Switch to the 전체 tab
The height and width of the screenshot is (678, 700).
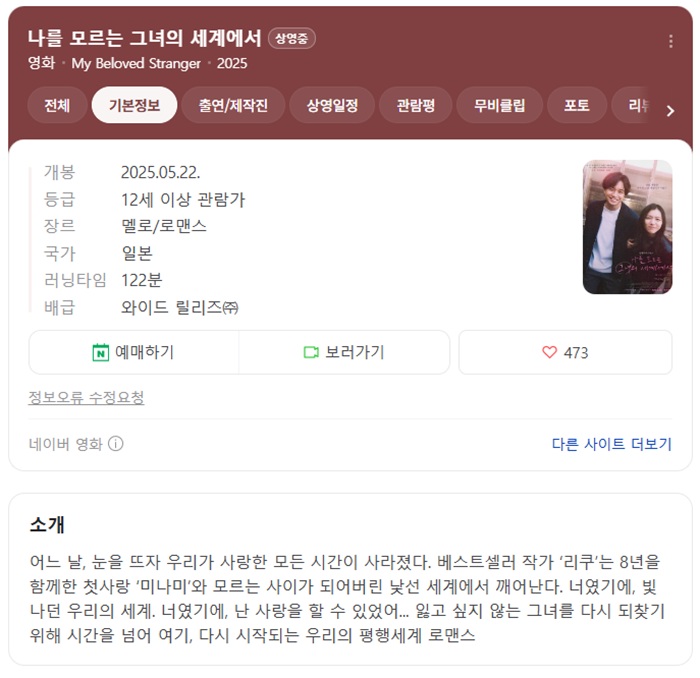coord(57,105)
